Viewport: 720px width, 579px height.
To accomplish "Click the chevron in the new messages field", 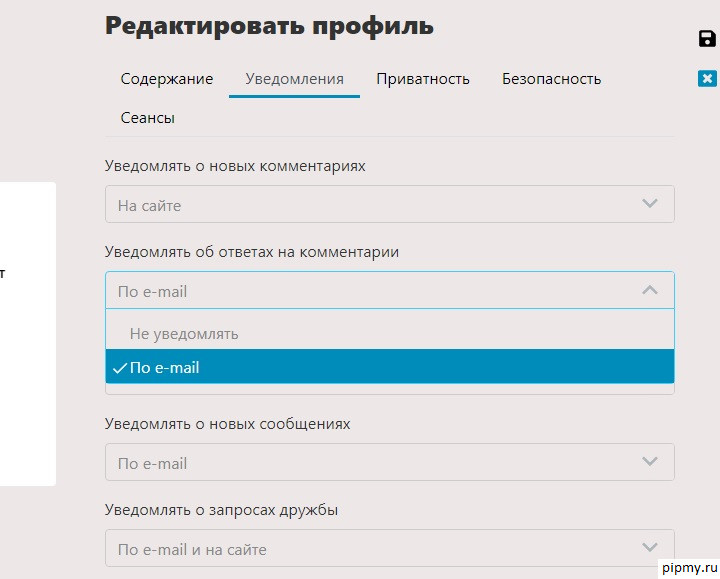I will click(650, 461).
